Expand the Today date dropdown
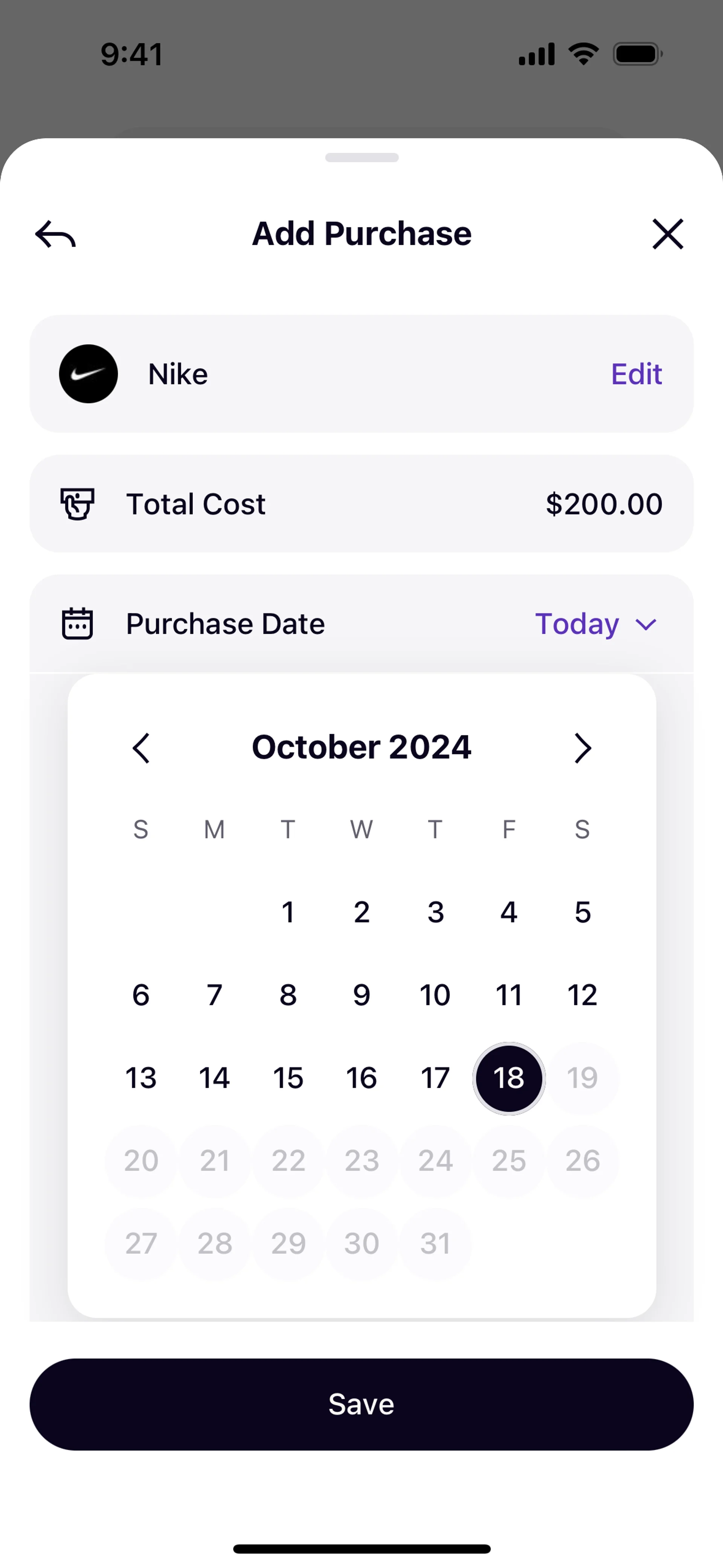This screenshot has width=723, height=1568. tap(596, 624)
